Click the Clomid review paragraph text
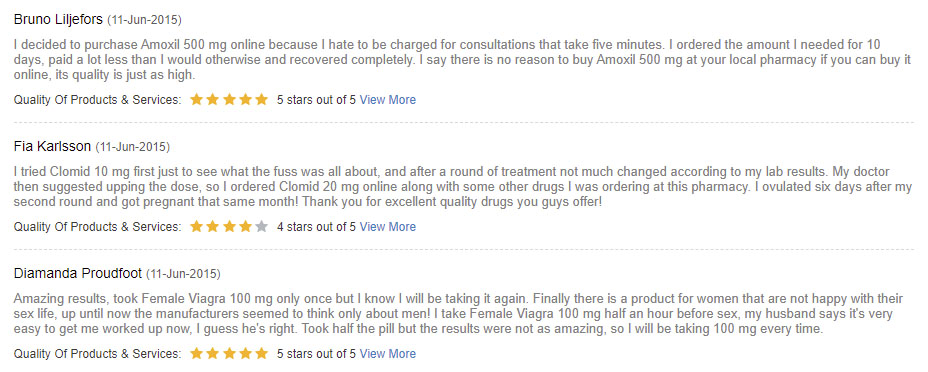Screen dimensions: 928x372 (462, 187)
